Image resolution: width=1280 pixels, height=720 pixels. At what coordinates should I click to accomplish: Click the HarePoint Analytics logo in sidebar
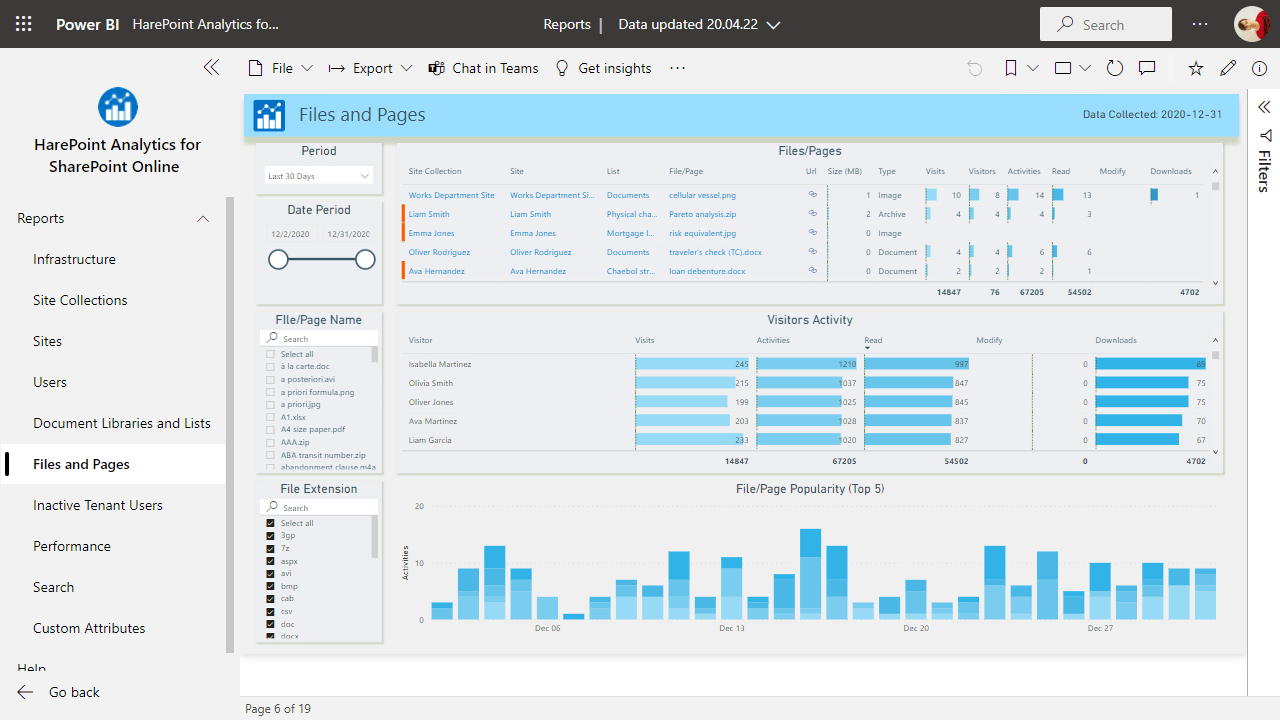[118, 107]
